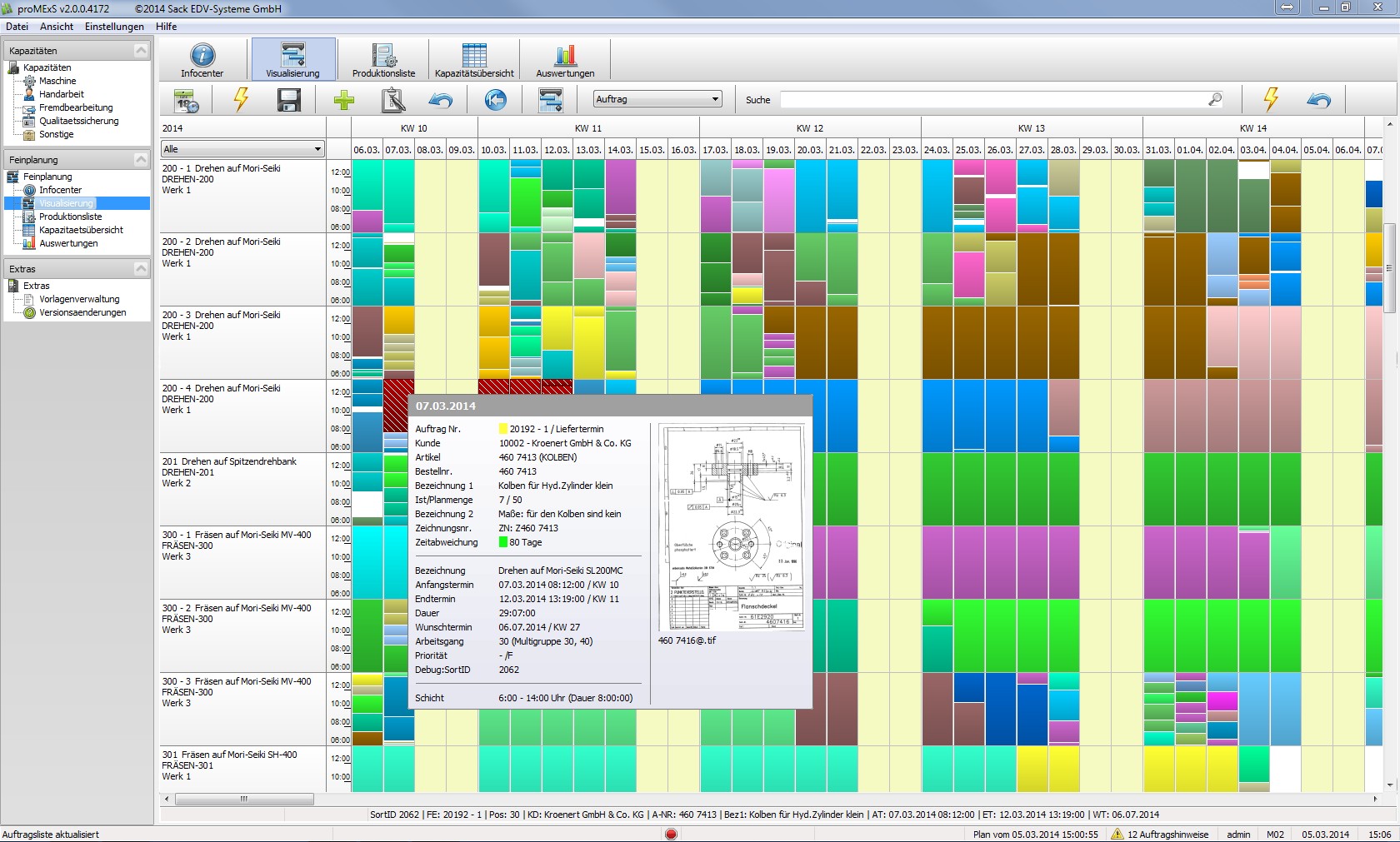Open the Auftrag dropdown
1400x842 pixels.
[657, 99]
